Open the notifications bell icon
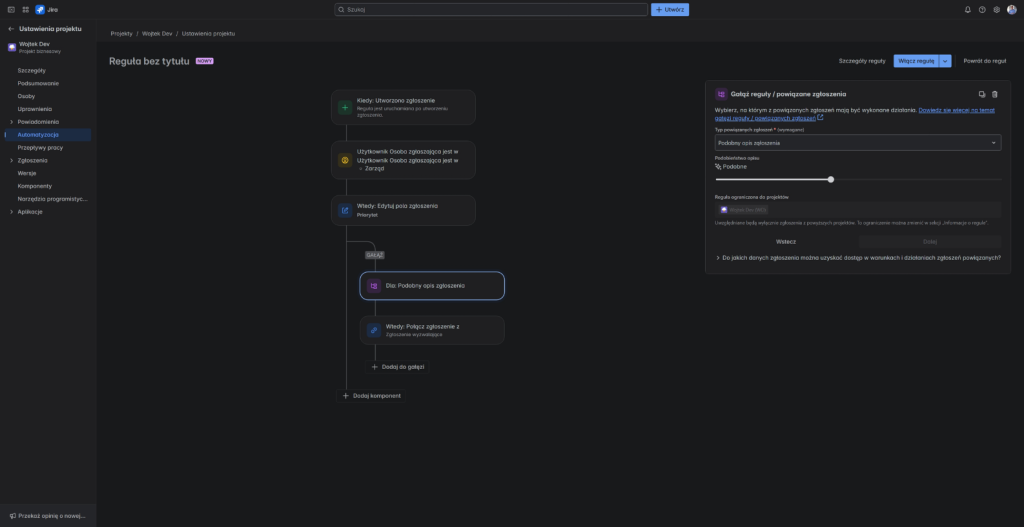The image size is (1024, 527). [968, 10]
